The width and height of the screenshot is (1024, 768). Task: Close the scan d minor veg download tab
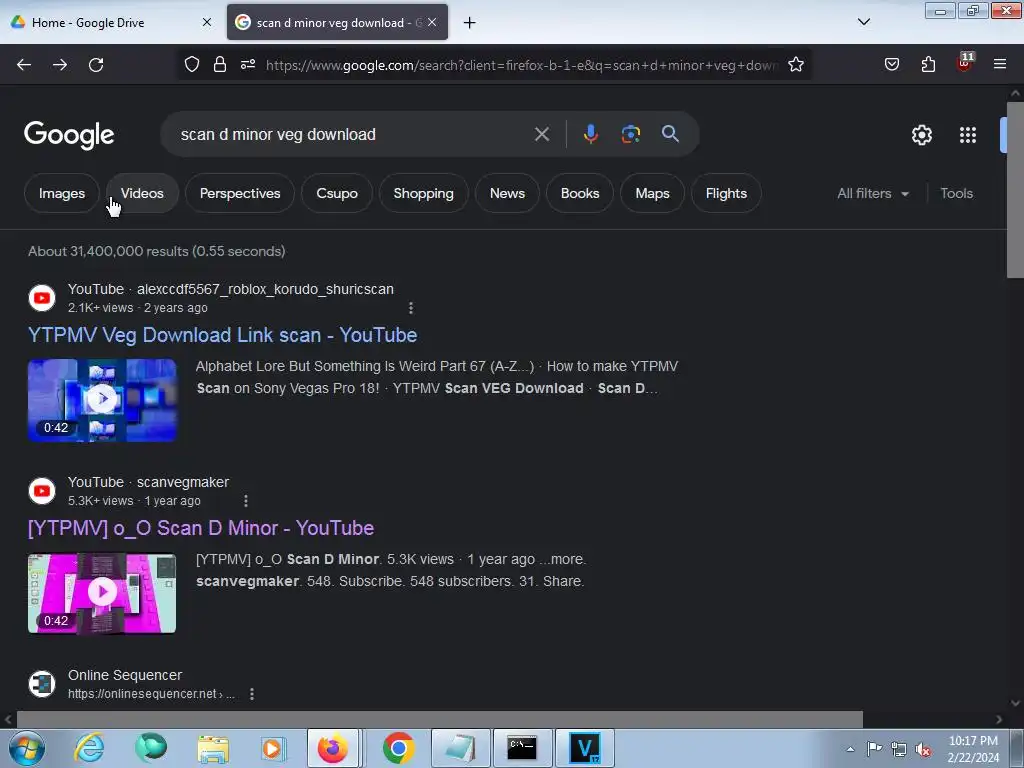tap(432, 23)
